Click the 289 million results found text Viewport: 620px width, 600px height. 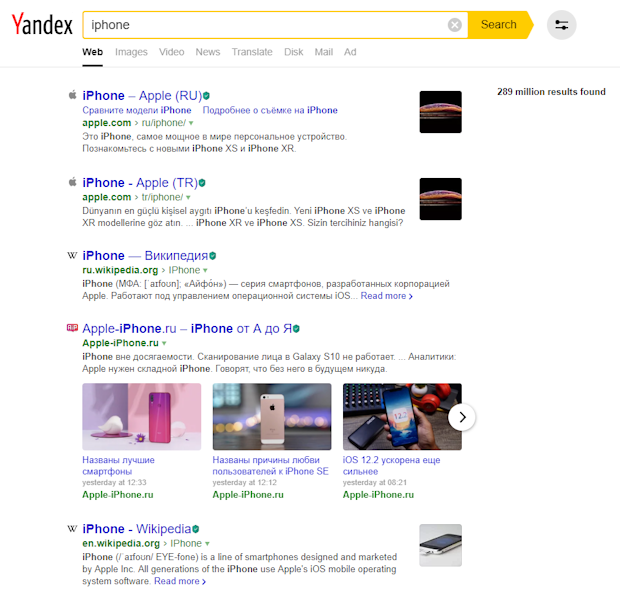(x=551, y=92)
